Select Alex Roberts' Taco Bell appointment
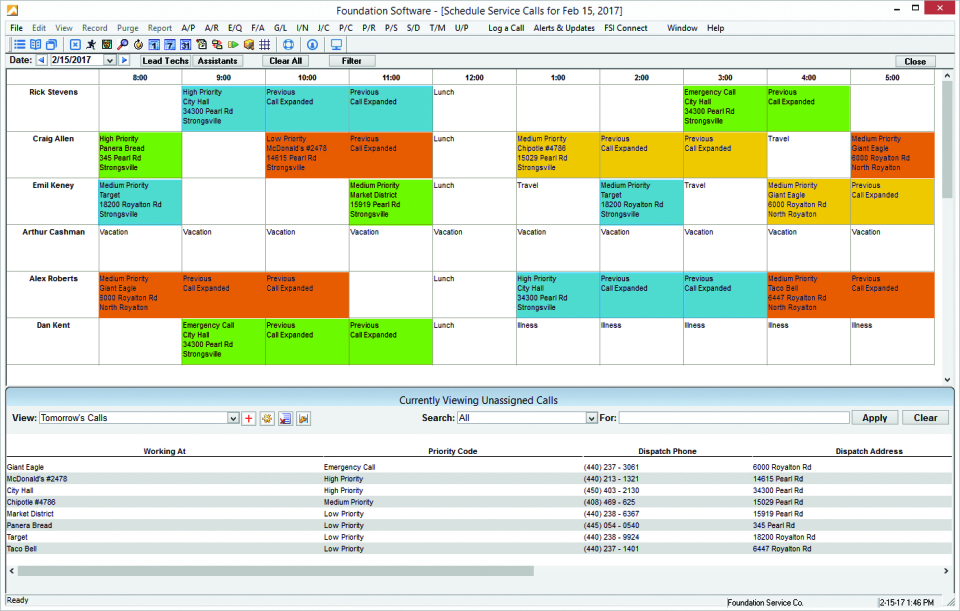 [808, 294]
